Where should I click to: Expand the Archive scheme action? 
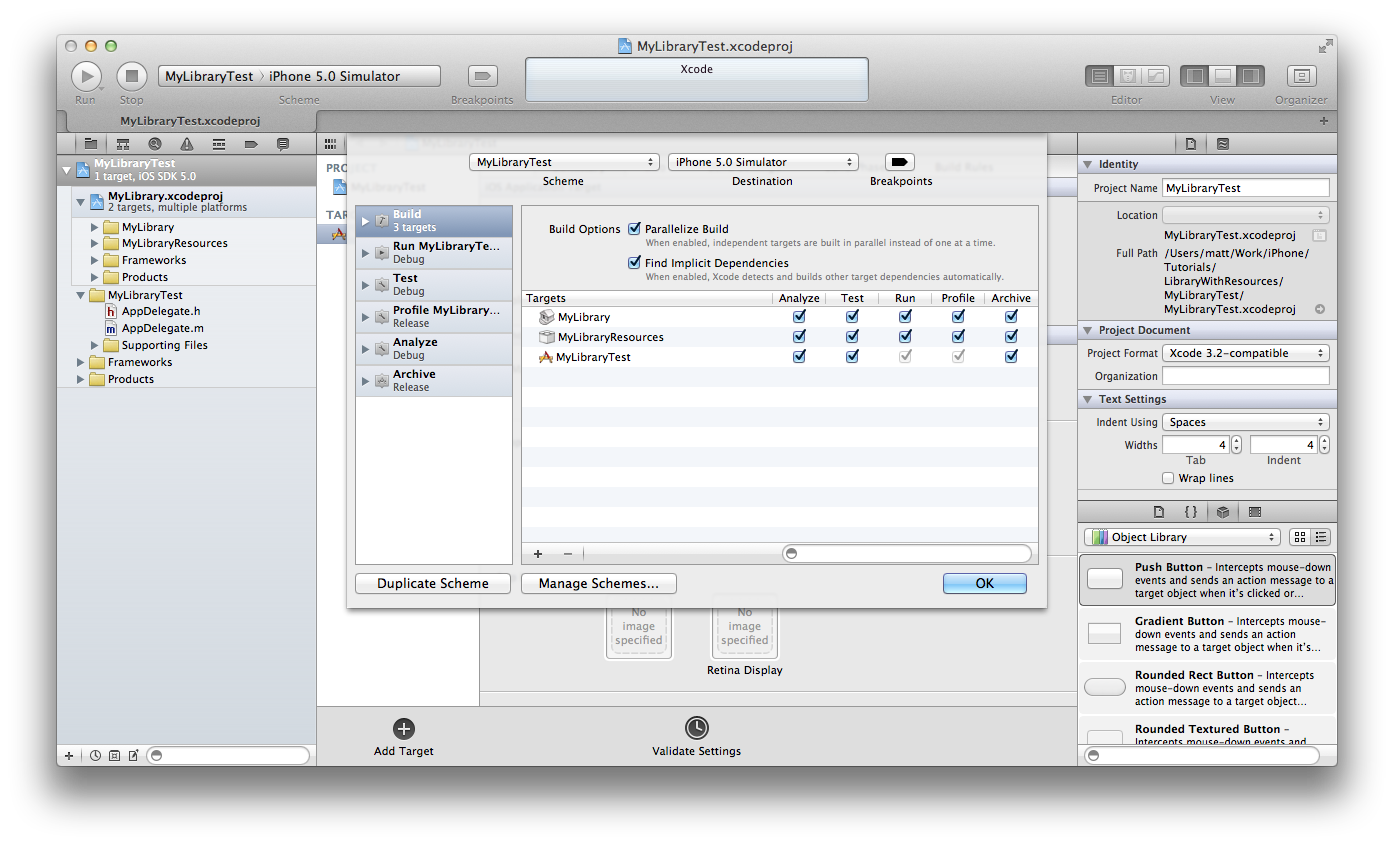[365, 380]
